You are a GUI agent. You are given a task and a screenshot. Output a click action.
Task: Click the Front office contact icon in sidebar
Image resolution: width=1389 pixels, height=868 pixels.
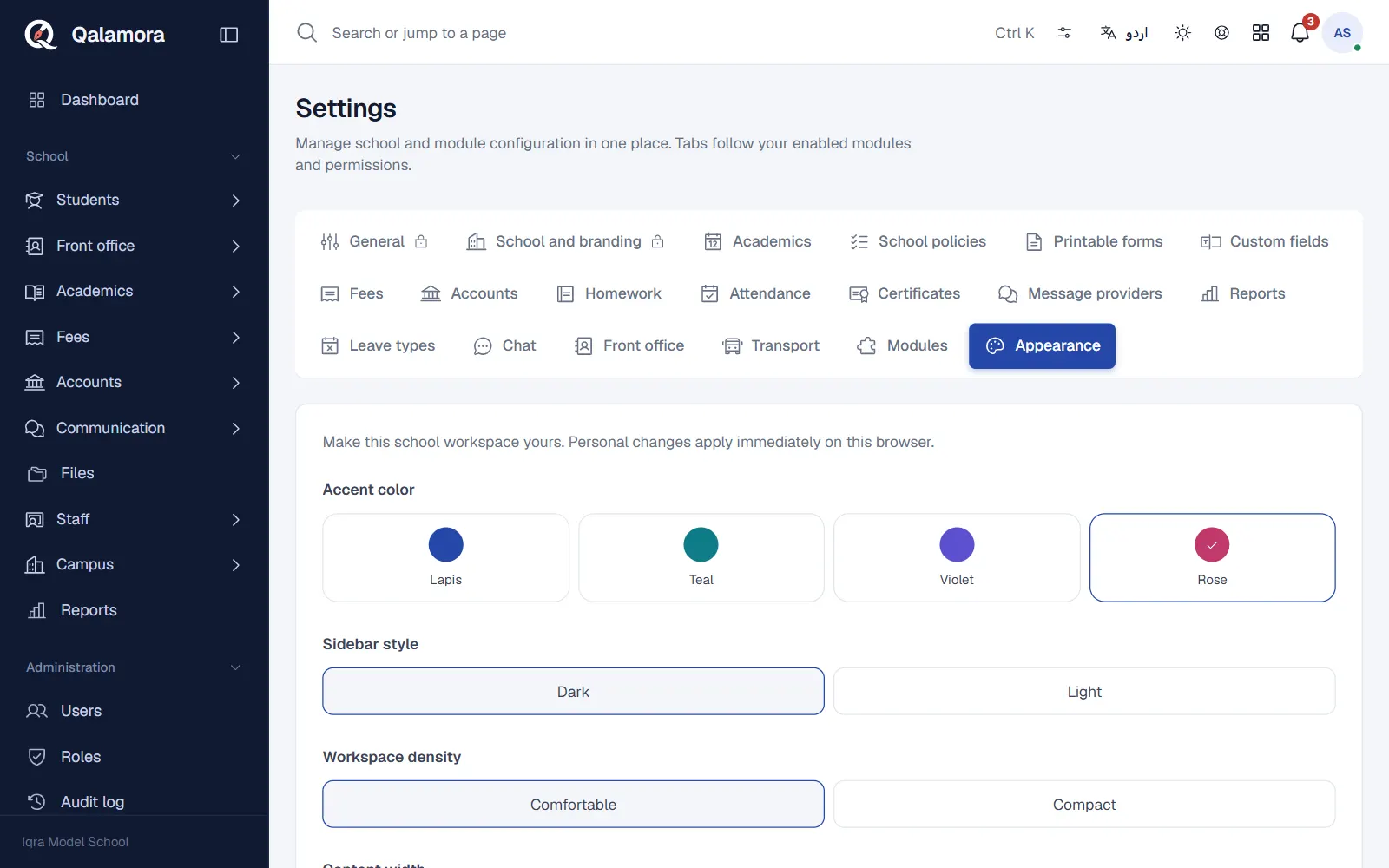pos(34,247)
